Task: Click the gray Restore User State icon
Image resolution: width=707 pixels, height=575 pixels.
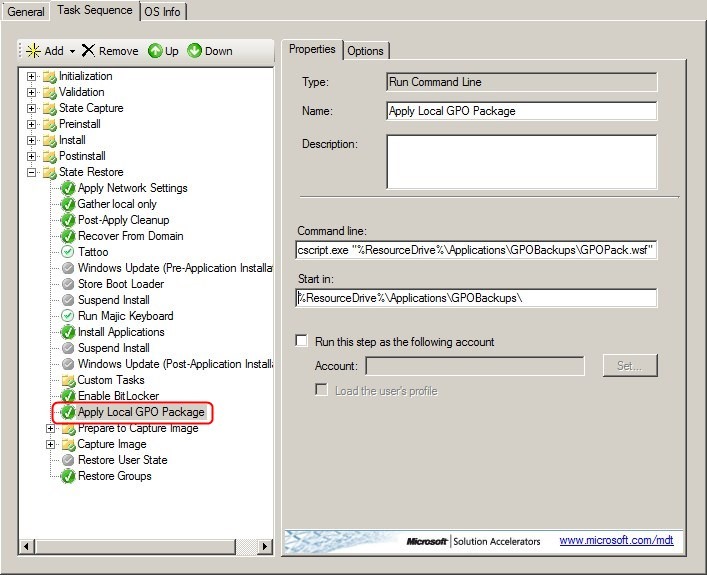Action: tap(68, 460)
